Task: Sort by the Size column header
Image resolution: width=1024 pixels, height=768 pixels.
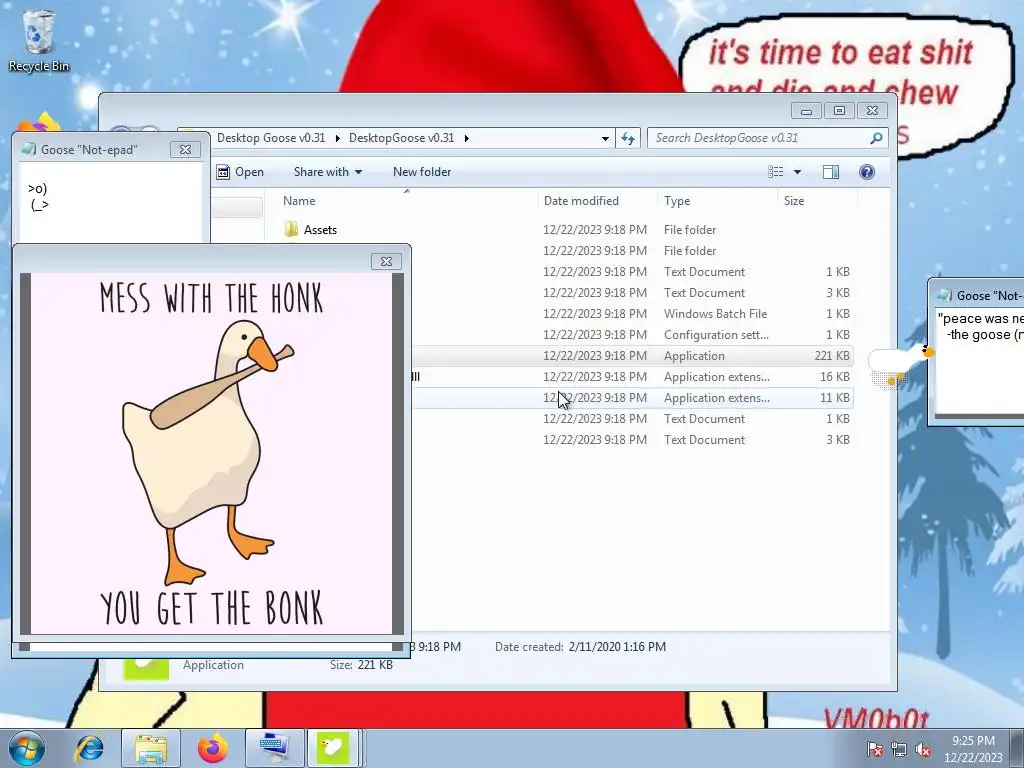Action: point(816,200)
